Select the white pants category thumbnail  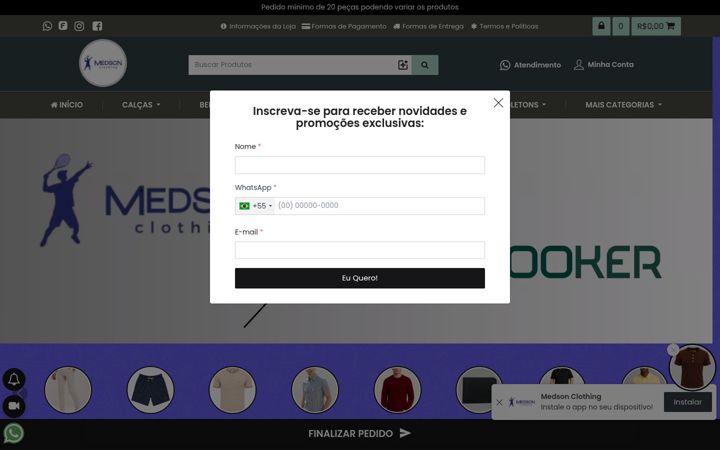tap(68, 390)
